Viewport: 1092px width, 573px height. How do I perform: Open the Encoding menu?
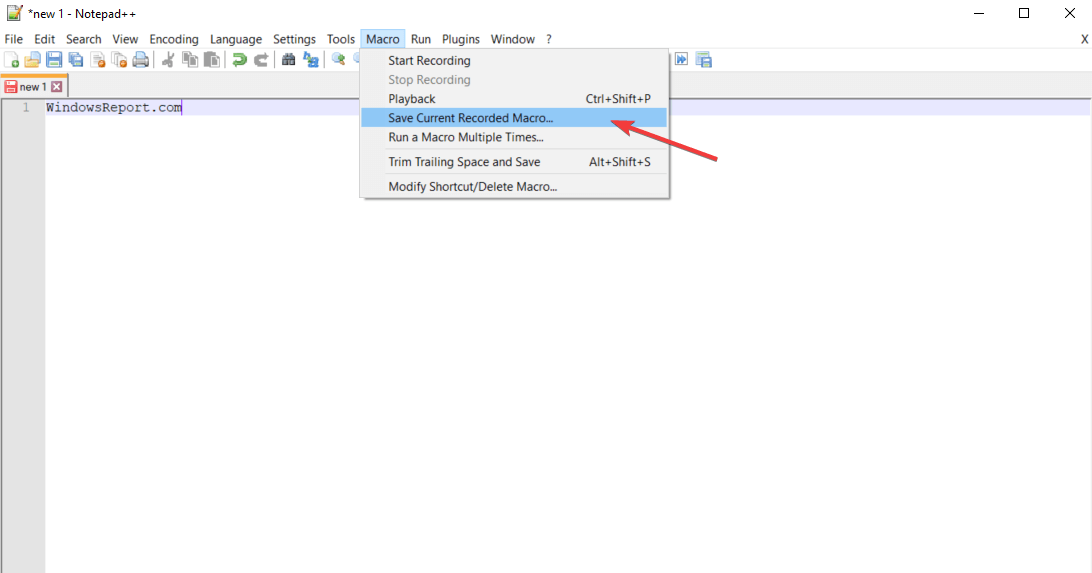pos(174,39)
